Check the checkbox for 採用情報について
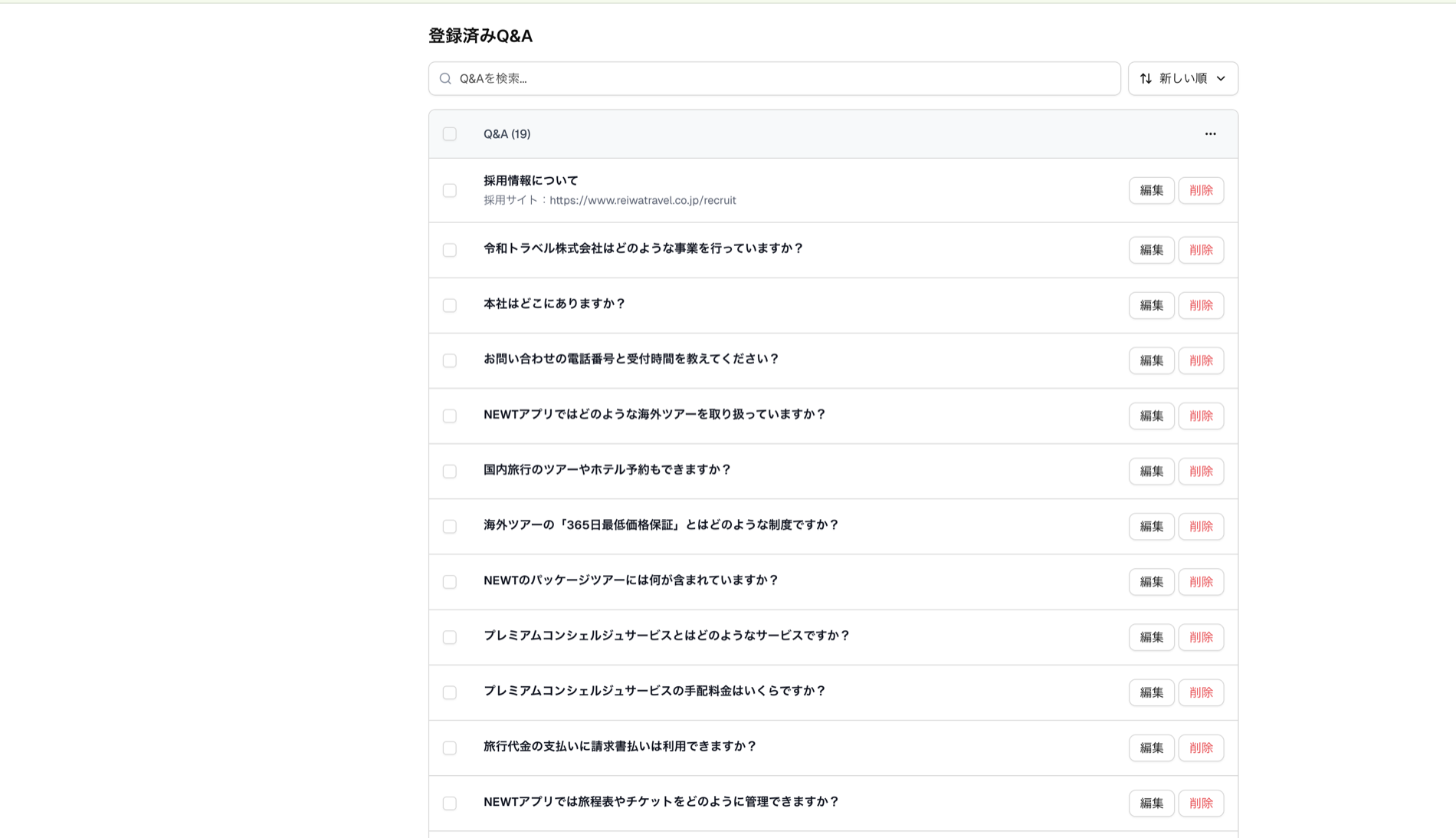The width and height of the screenshot is (1456, 838). (450, 190)
